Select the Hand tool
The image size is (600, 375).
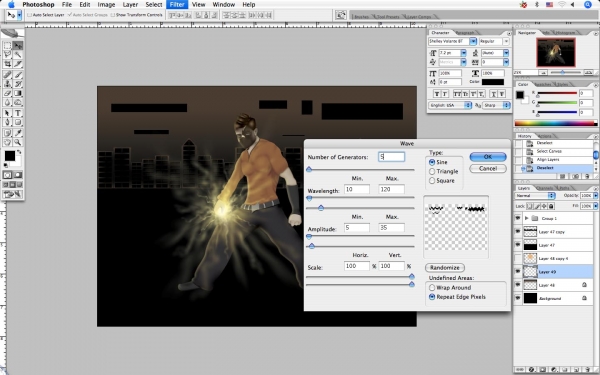click(x=7, y=142)
